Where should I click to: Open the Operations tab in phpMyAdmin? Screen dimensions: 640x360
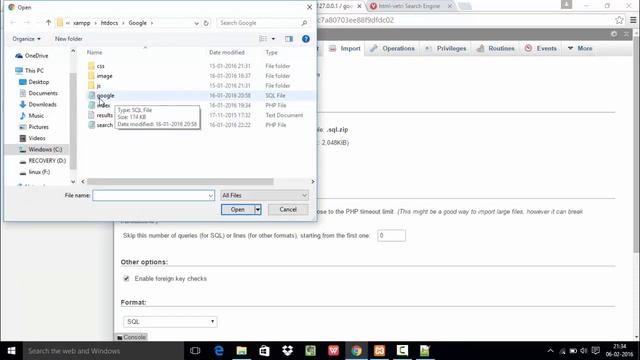coord(392,48)
